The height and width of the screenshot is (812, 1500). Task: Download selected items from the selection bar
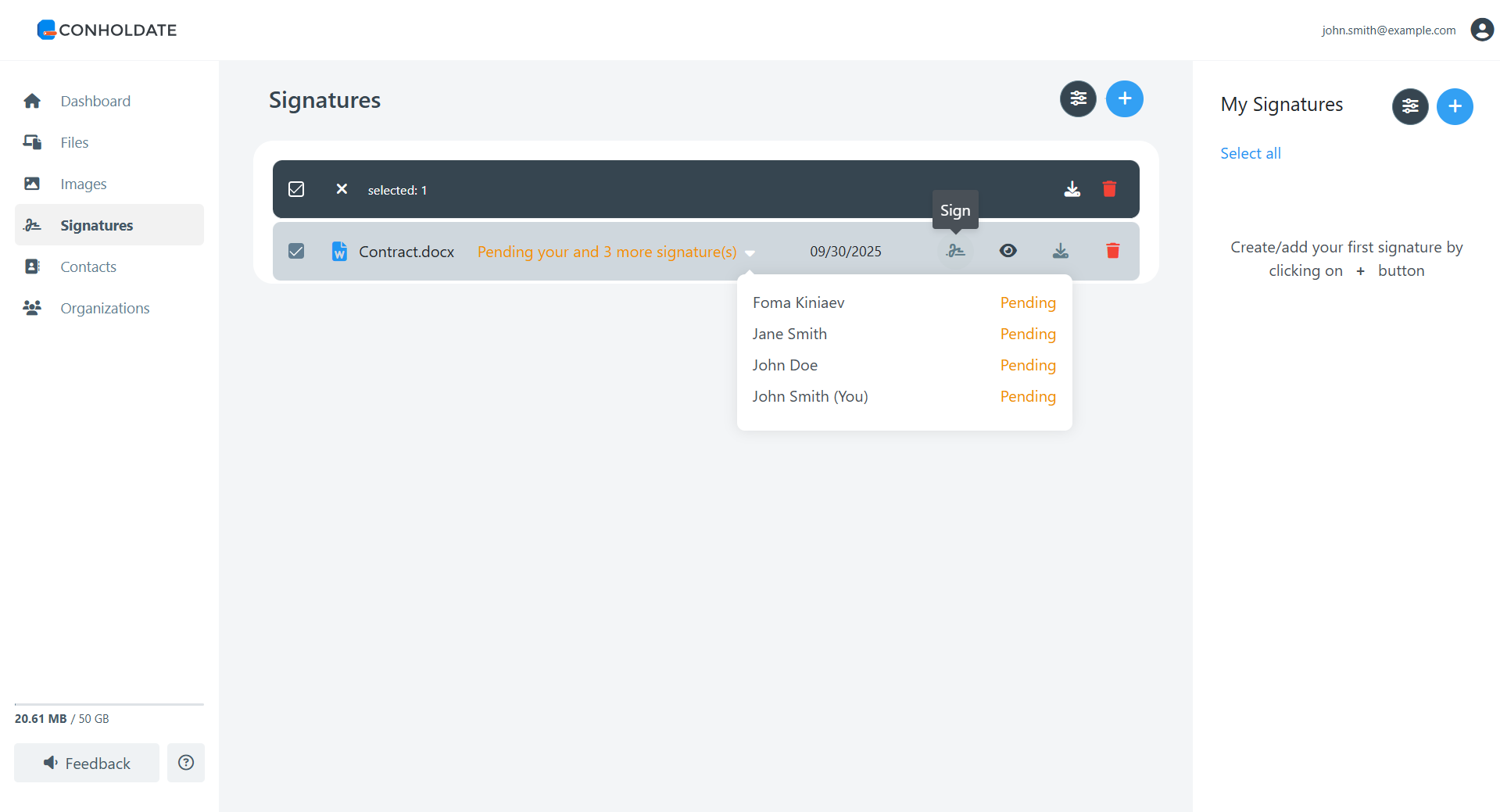click(x=1072, y=189)
